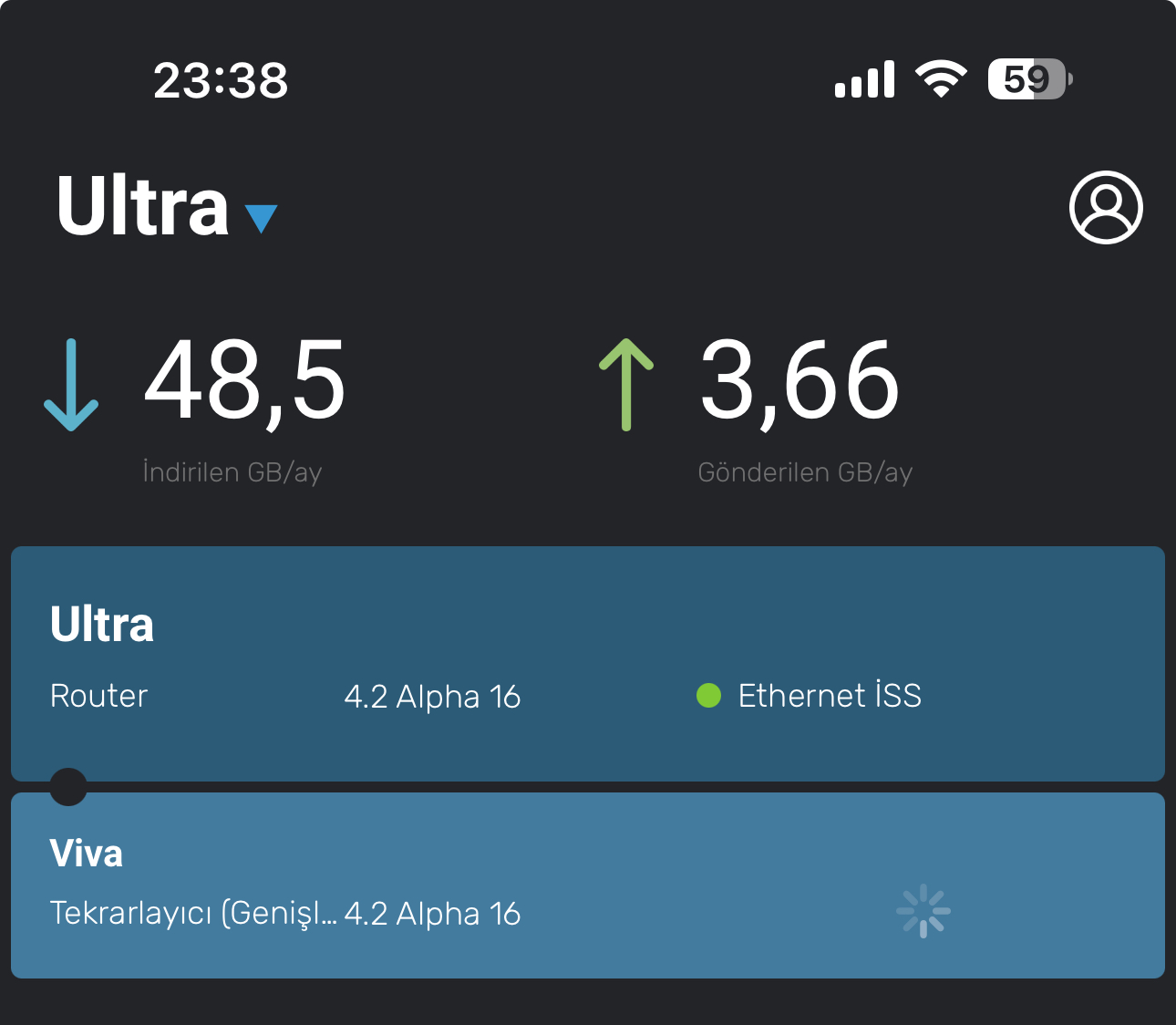Screen dimensions: 1176x1025
Task: Expand the Ultra network dropdown arrow
Action: tap(261, 218)
